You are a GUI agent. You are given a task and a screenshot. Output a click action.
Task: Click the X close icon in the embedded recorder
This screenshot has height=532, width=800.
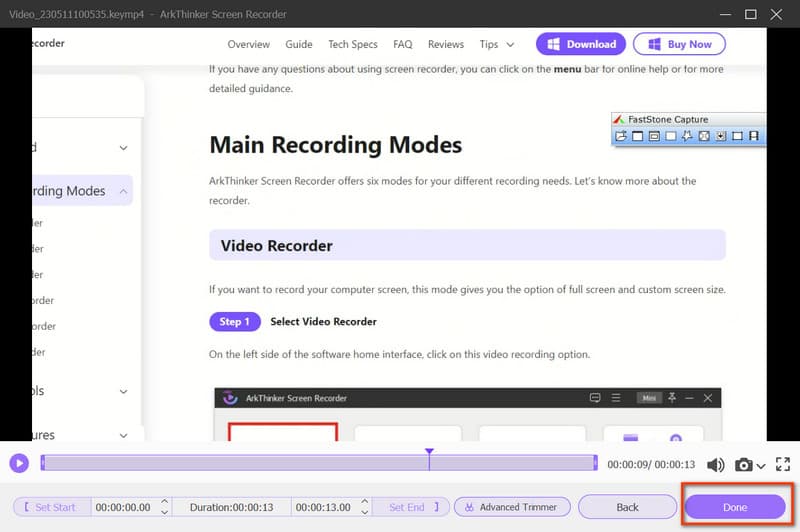tap(708, 398)
